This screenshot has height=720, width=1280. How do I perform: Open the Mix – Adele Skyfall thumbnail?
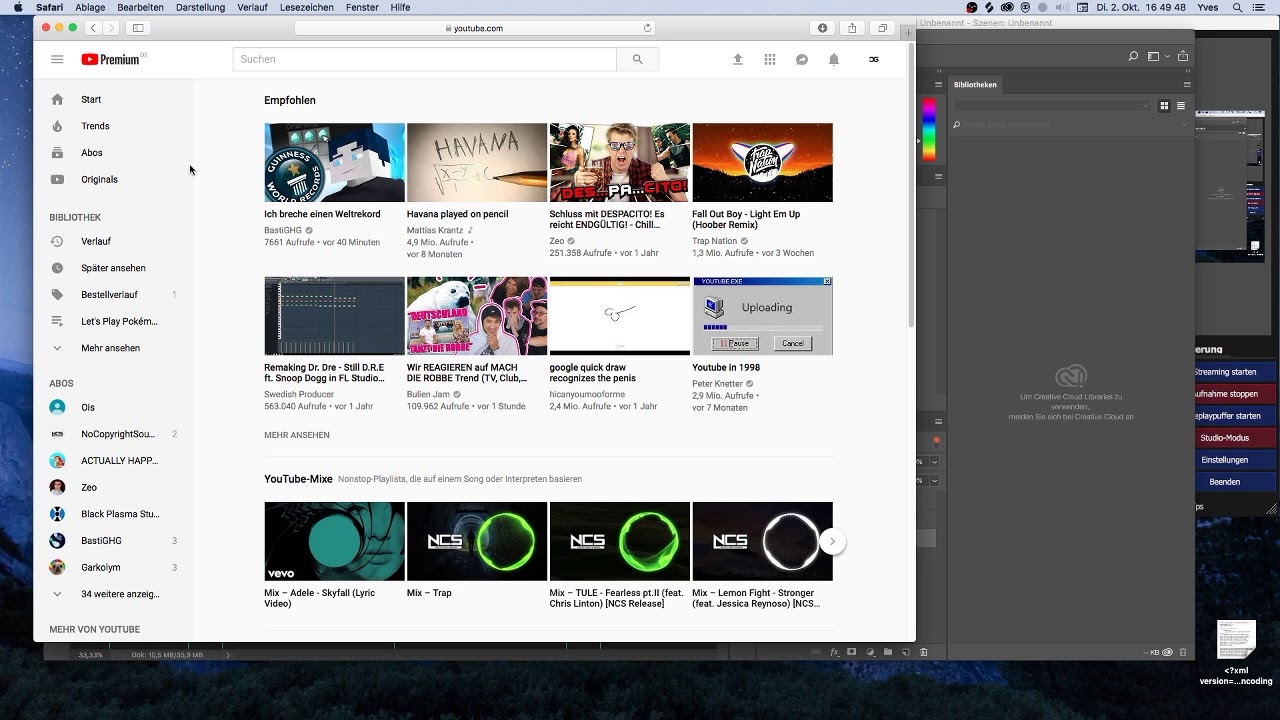(334, 541)
